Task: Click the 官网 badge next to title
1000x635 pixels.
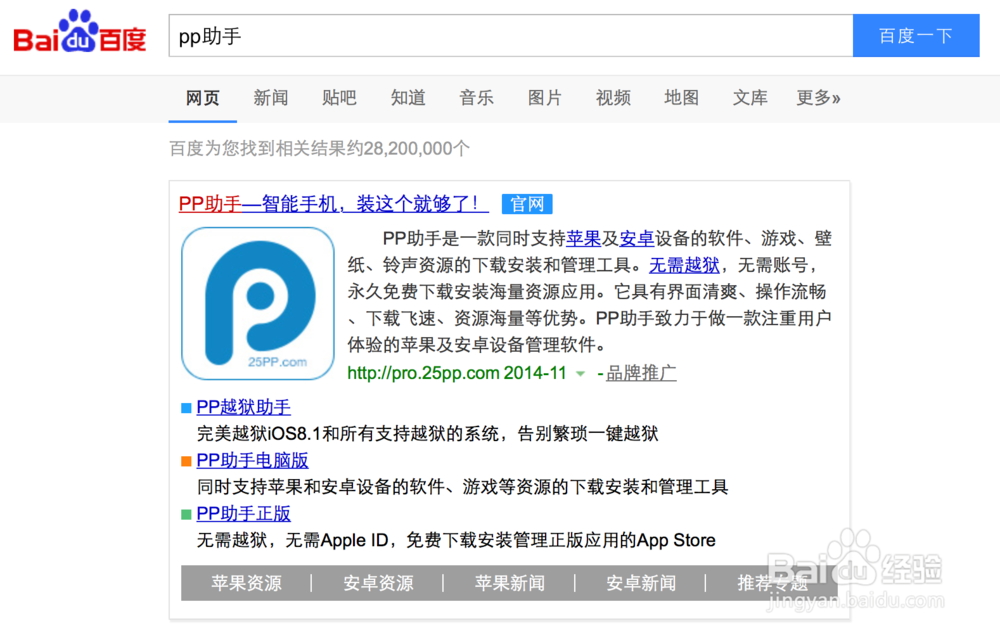Action: point(527,204)
